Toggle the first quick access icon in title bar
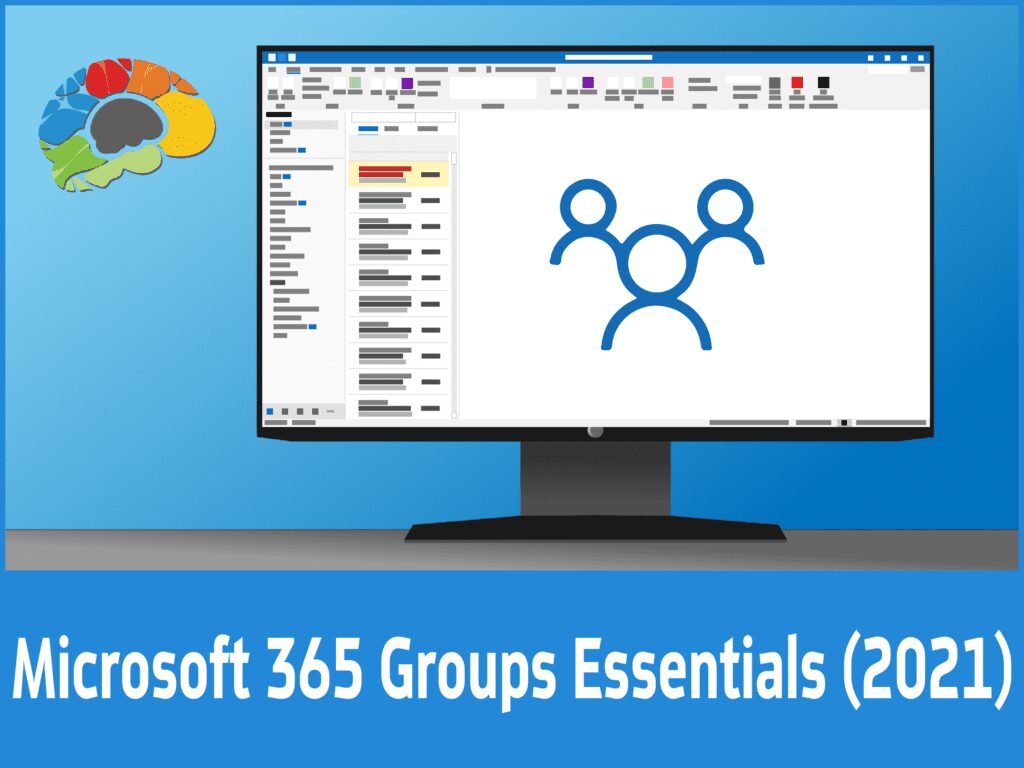Viewport: 1024px width, 768px height. click(x=270, y=57)
